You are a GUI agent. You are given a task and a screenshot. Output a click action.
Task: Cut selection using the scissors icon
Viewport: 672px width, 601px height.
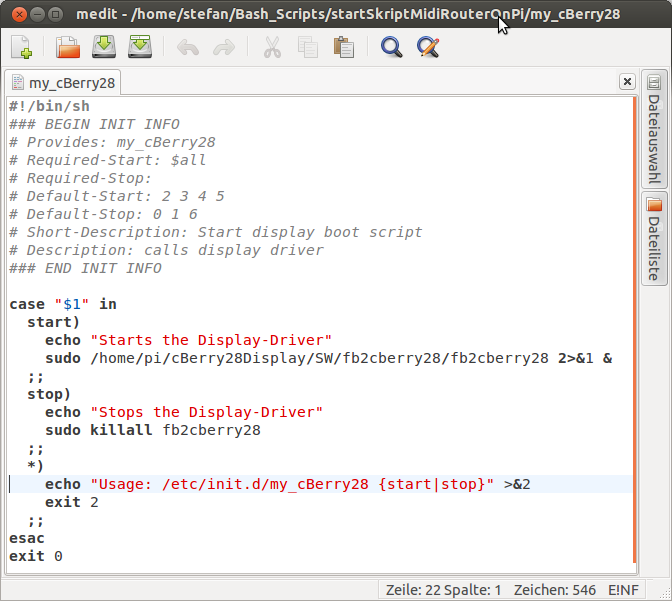(x=272, y=47)
